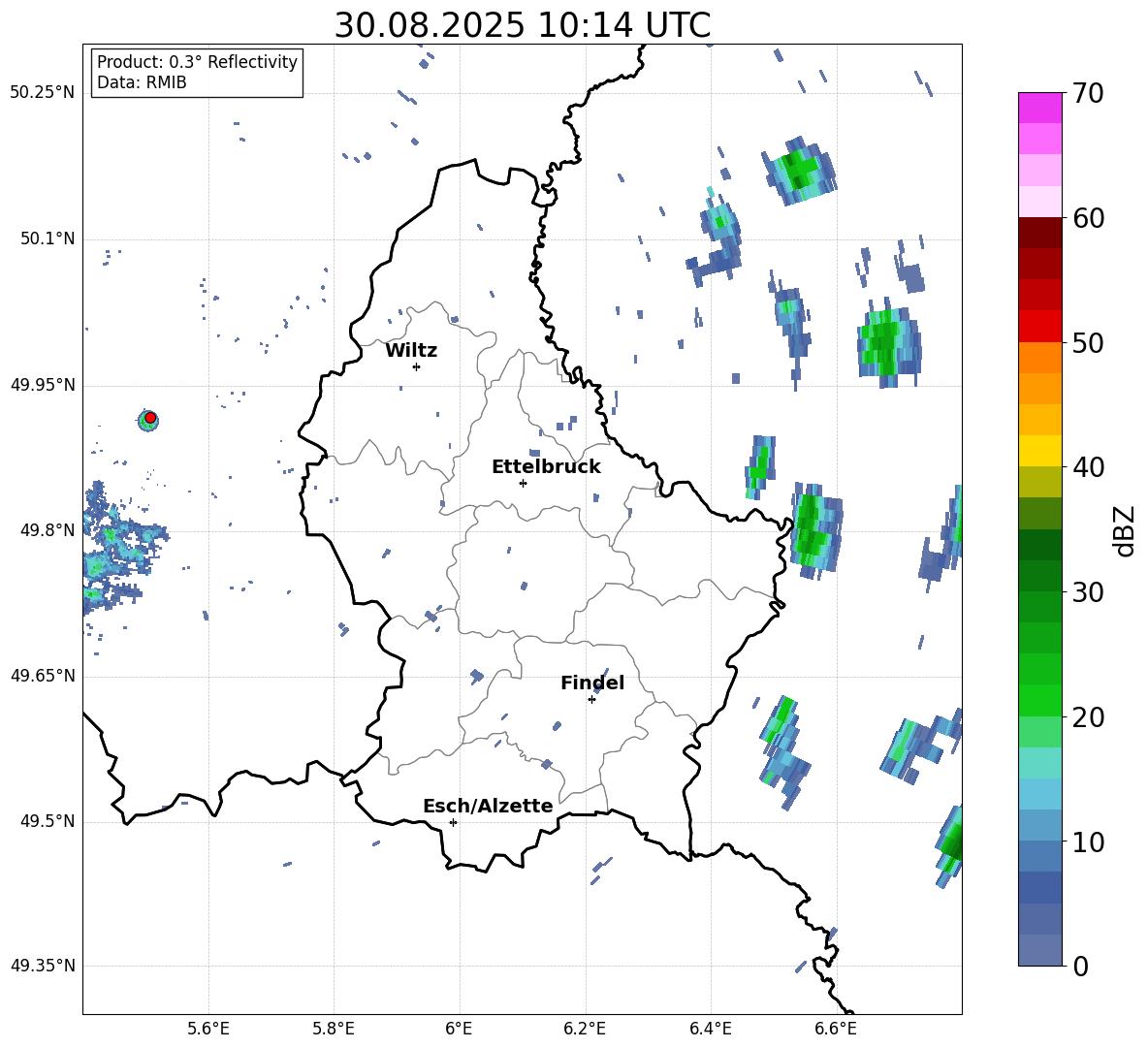This screenshot has height=1048, width=1148.
Task: Click the 20 tick on the colorbar
Action: 1087,716
